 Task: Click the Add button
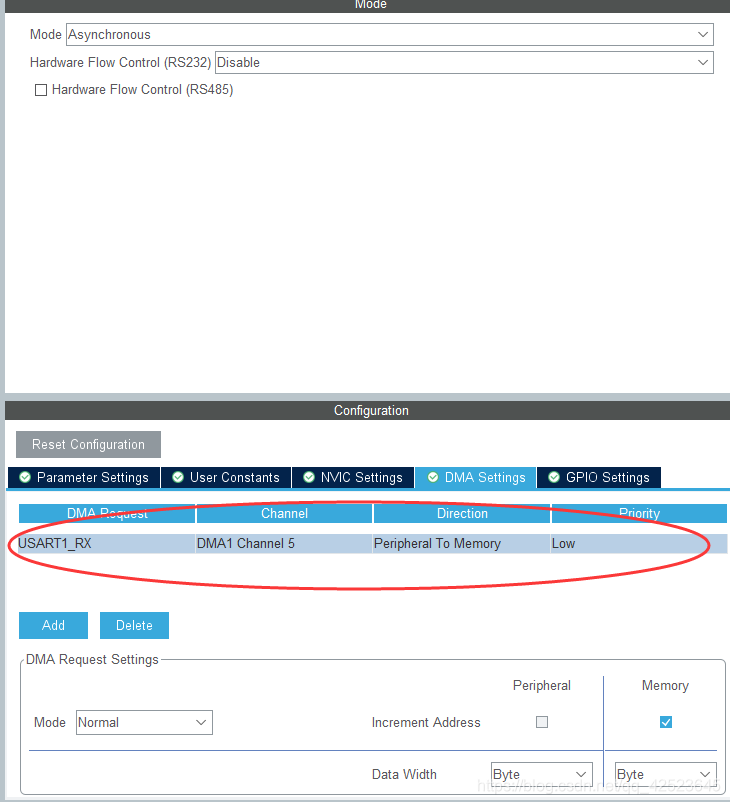(x=53, y=626)
